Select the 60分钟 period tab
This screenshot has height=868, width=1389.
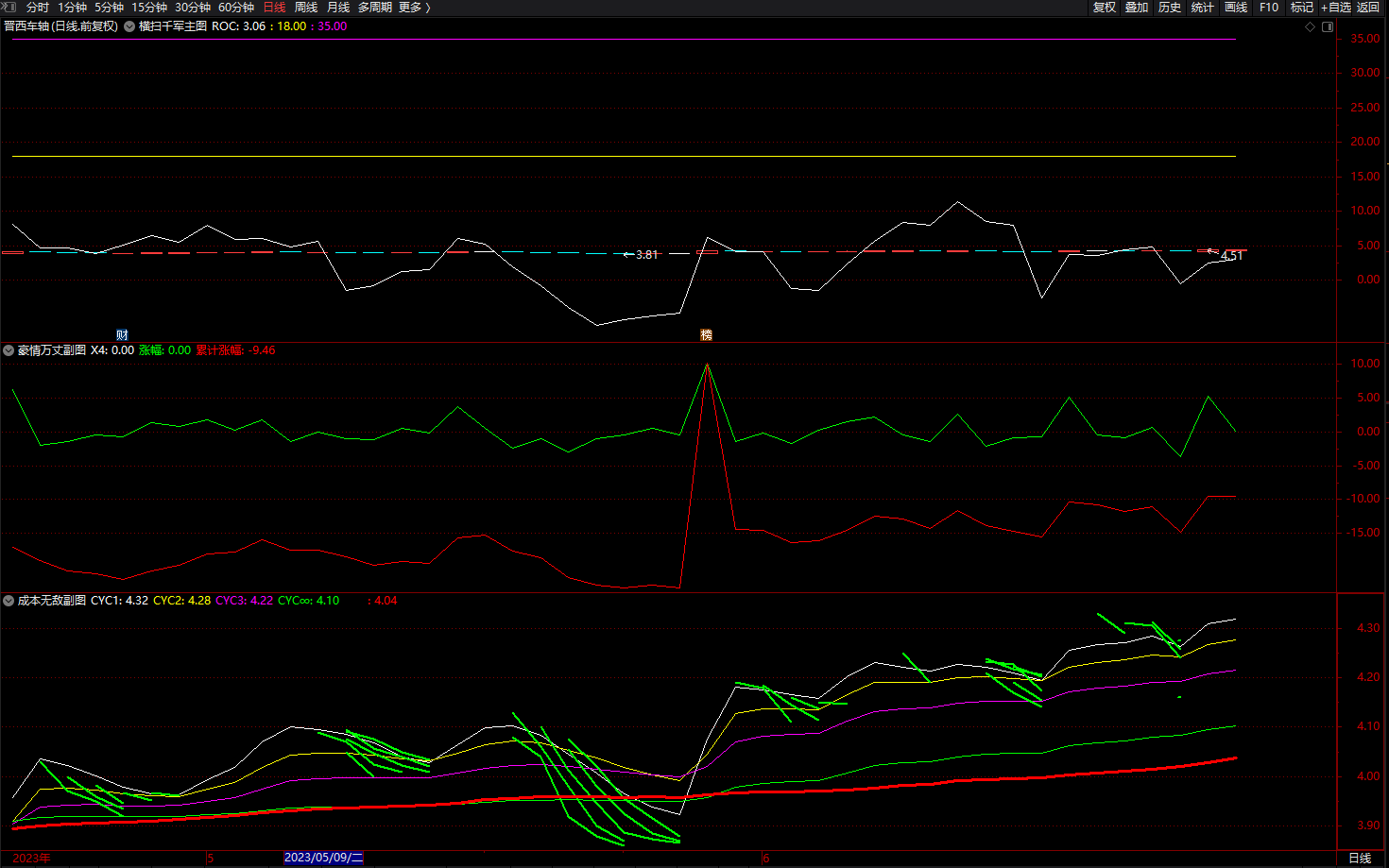(236, 8)
